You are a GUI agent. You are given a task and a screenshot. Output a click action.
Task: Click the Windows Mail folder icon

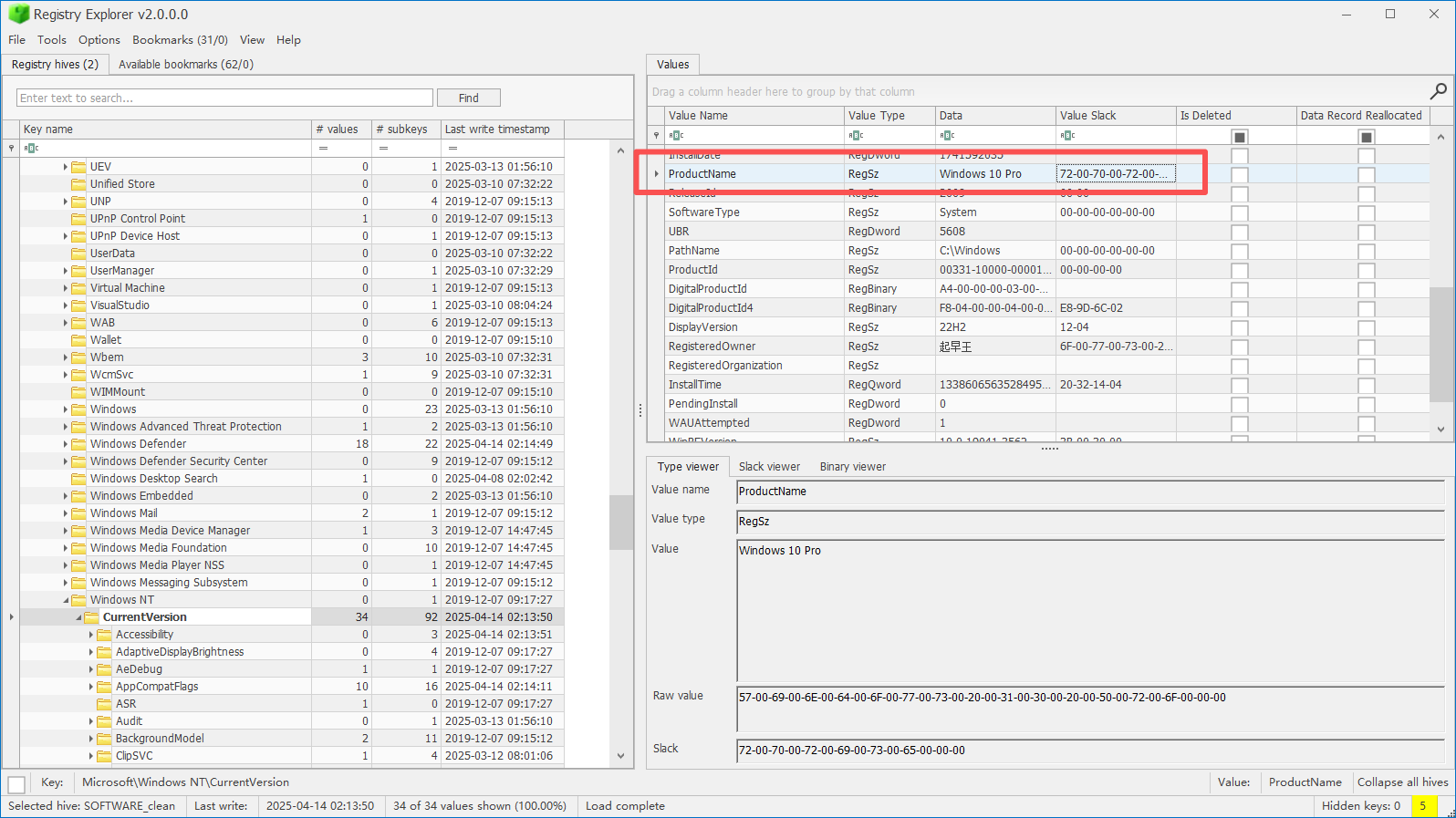click(x=78, y=513)
